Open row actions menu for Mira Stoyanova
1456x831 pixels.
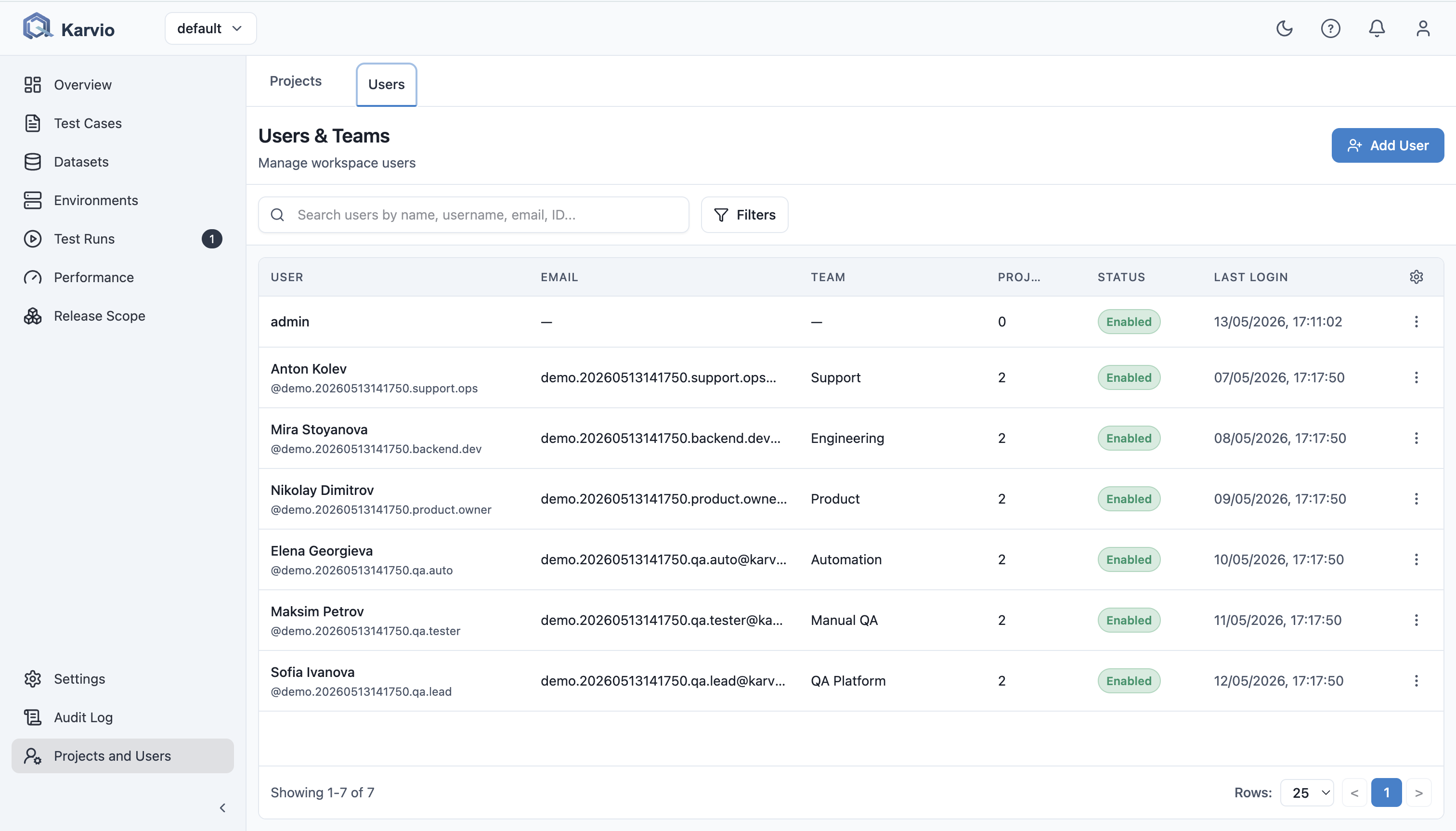tap(1416, 438)
